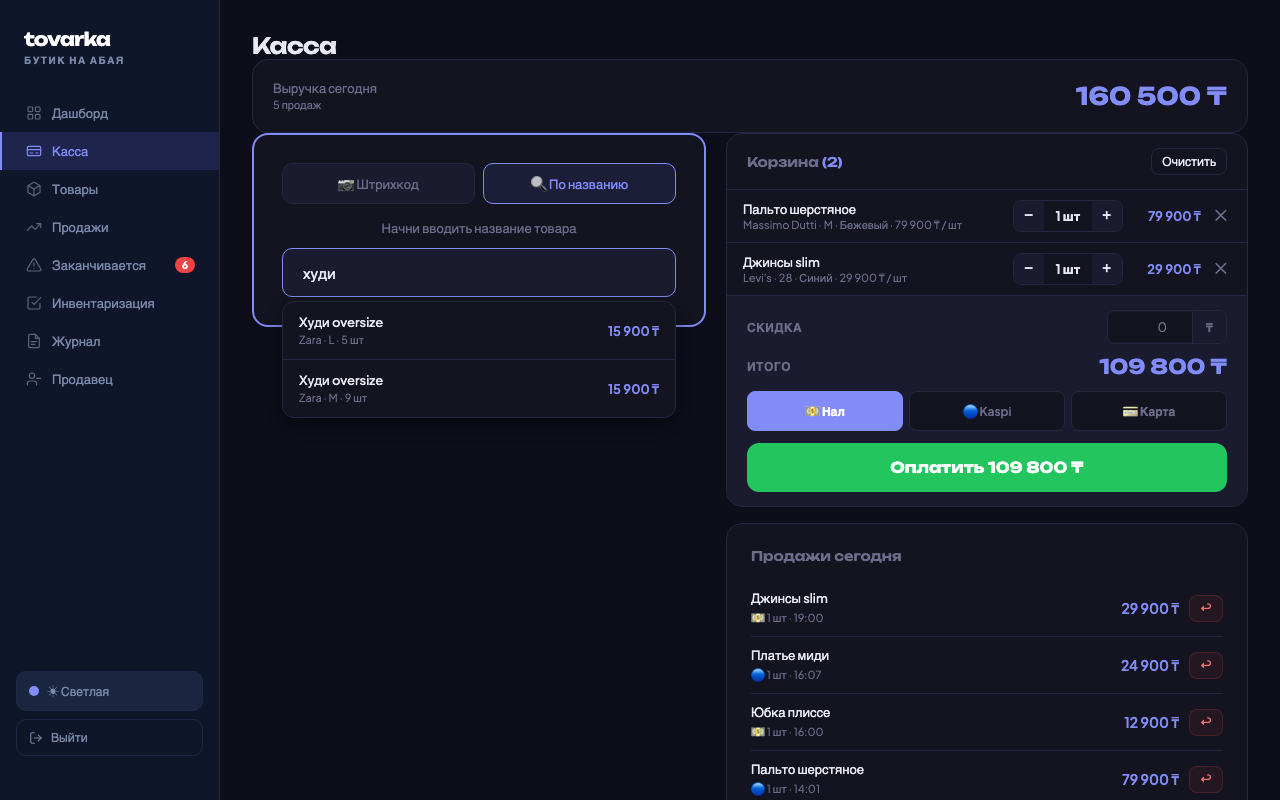This screenshot has height=800, width=1280.
Task: Switch to Штрихкод scan mode
Action: tap(378, 184)
